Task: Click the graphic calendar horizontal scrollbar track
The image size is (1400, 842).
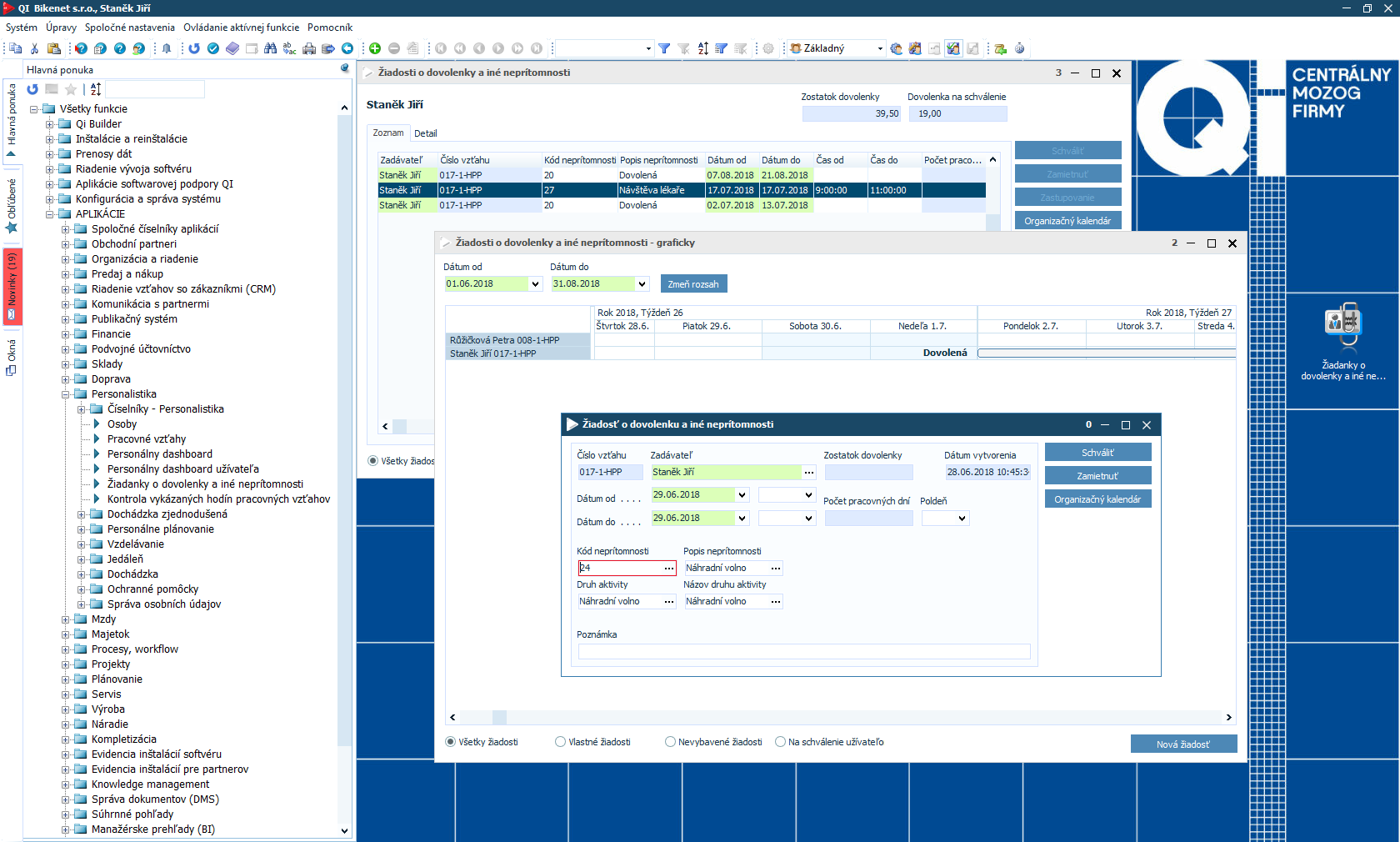Action: 833,717
